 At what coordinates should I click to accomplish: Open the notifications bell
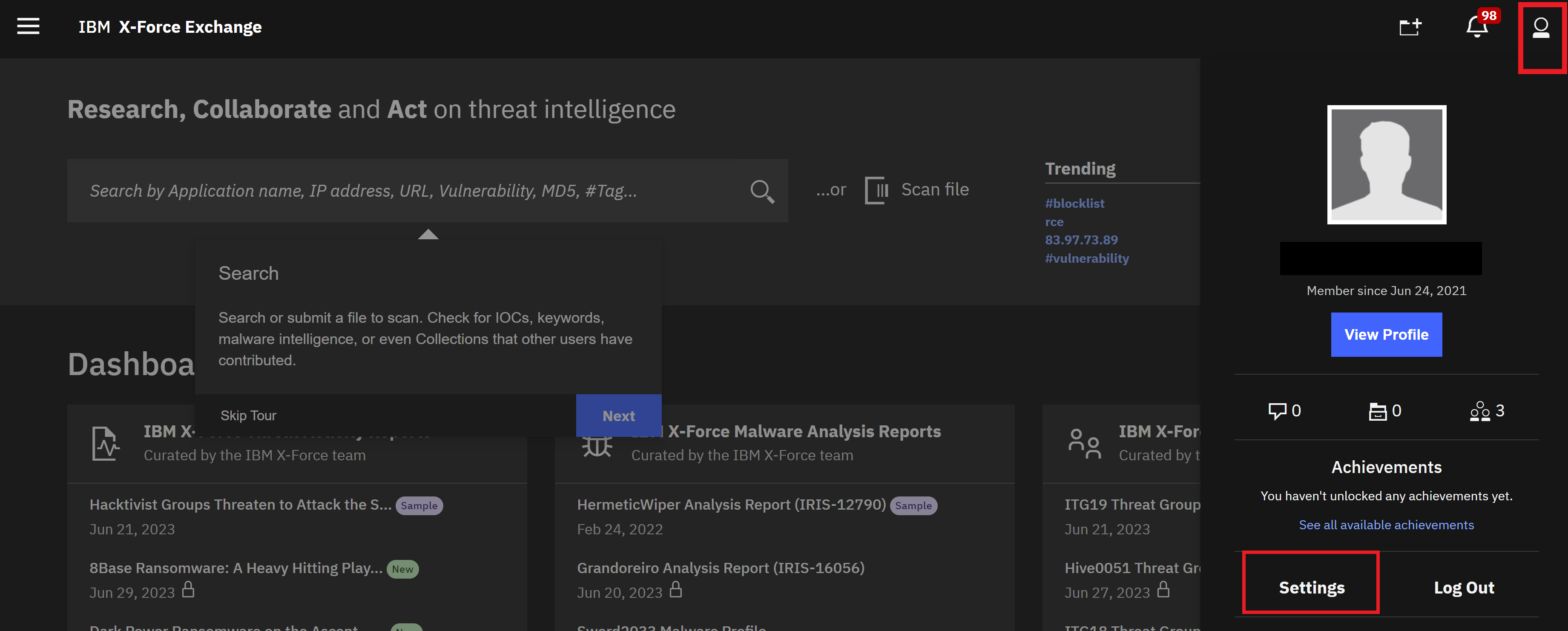(x=1477, y=27)
